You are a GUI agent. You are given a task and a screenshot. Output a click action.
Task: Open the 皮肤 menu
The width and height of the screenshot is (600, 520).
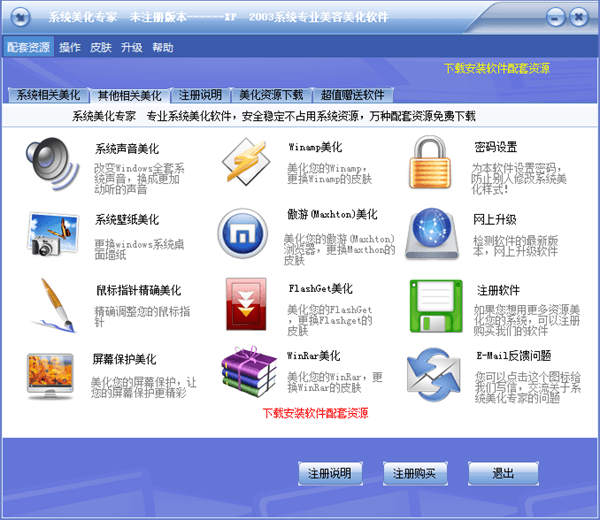click(x=101, y=47)
